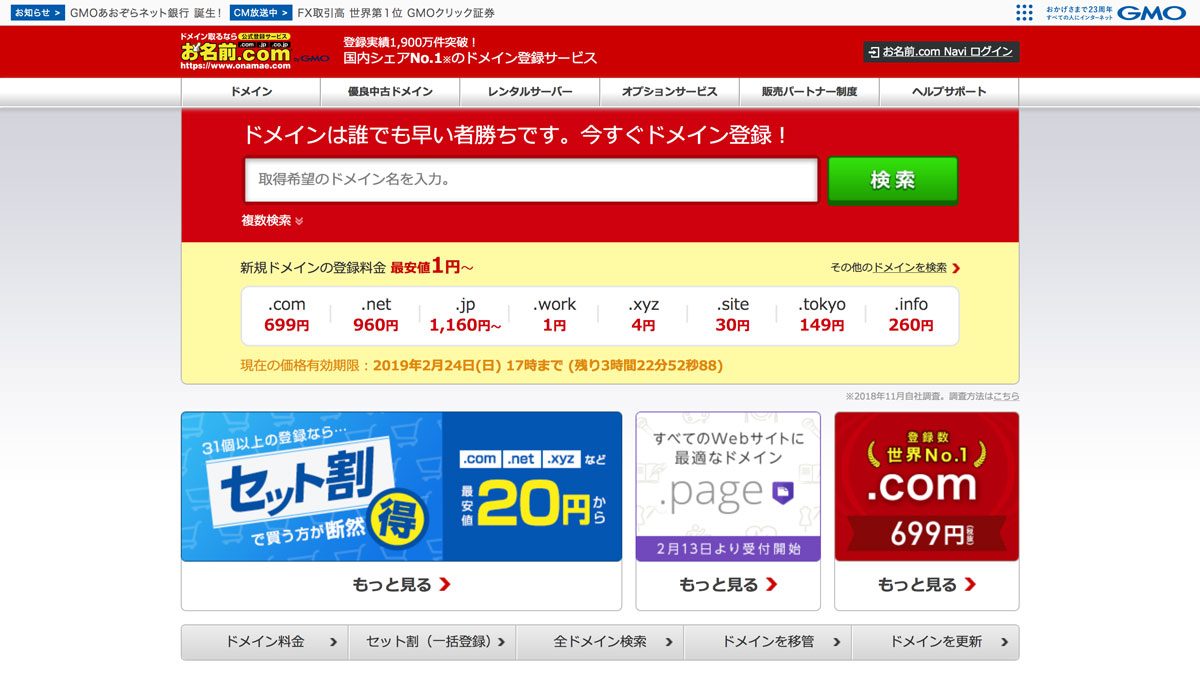This screenshot has width=1200, height=681.
Task: Select the .site 30円 domain price
Action: 732,315
